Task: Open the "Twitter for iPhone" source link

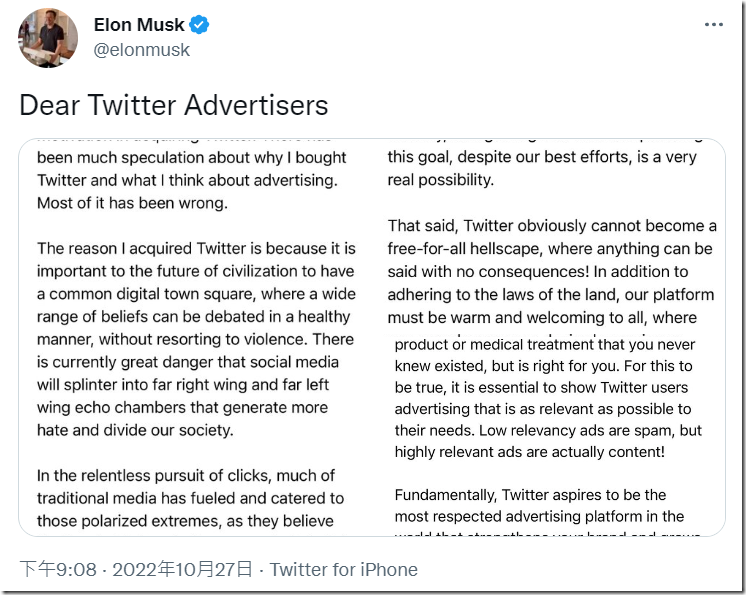Action: [343, 570]
